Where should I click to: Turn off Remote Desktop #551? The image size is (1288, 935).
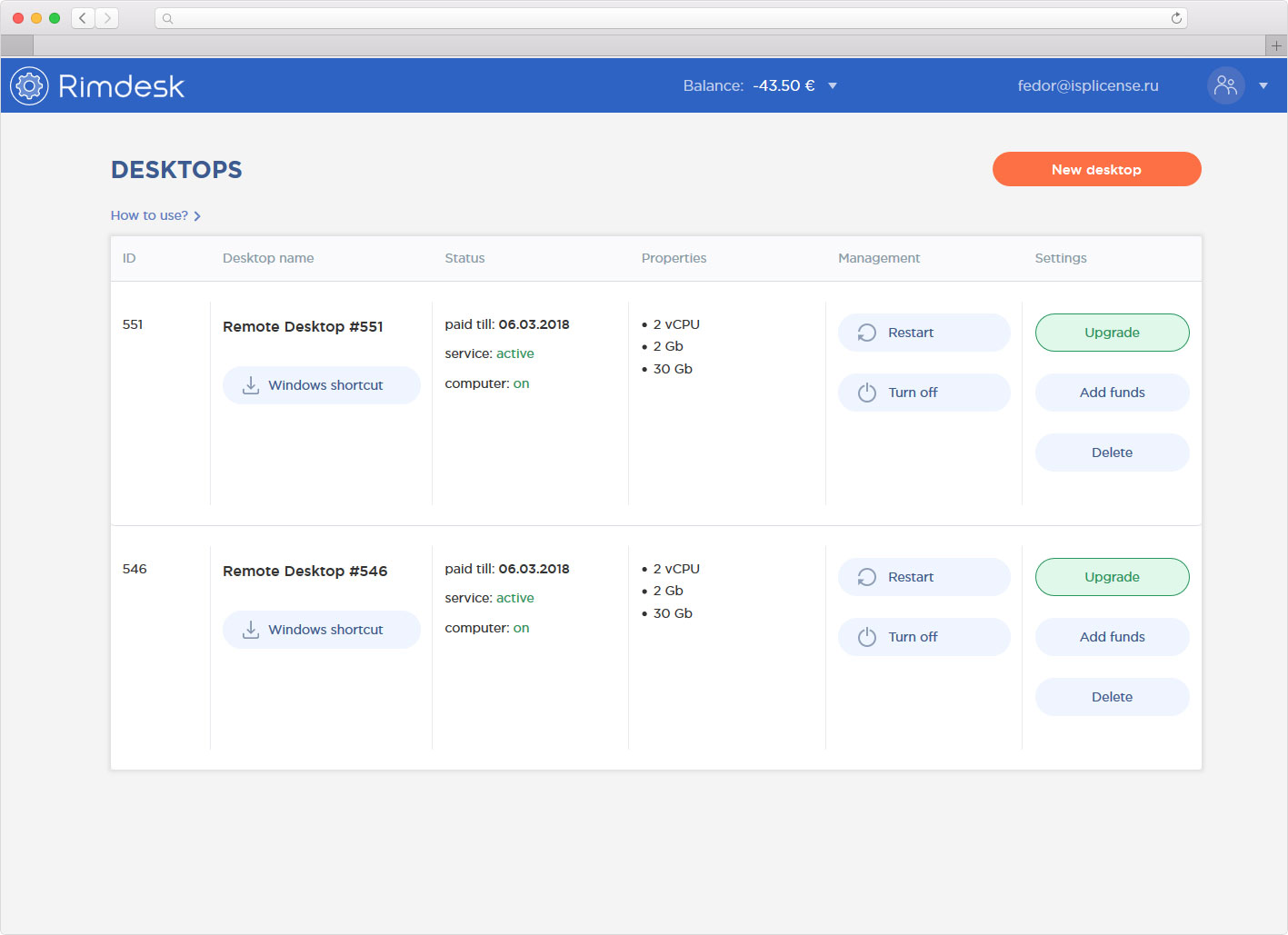pyautogui.click(x=924, y=393)
